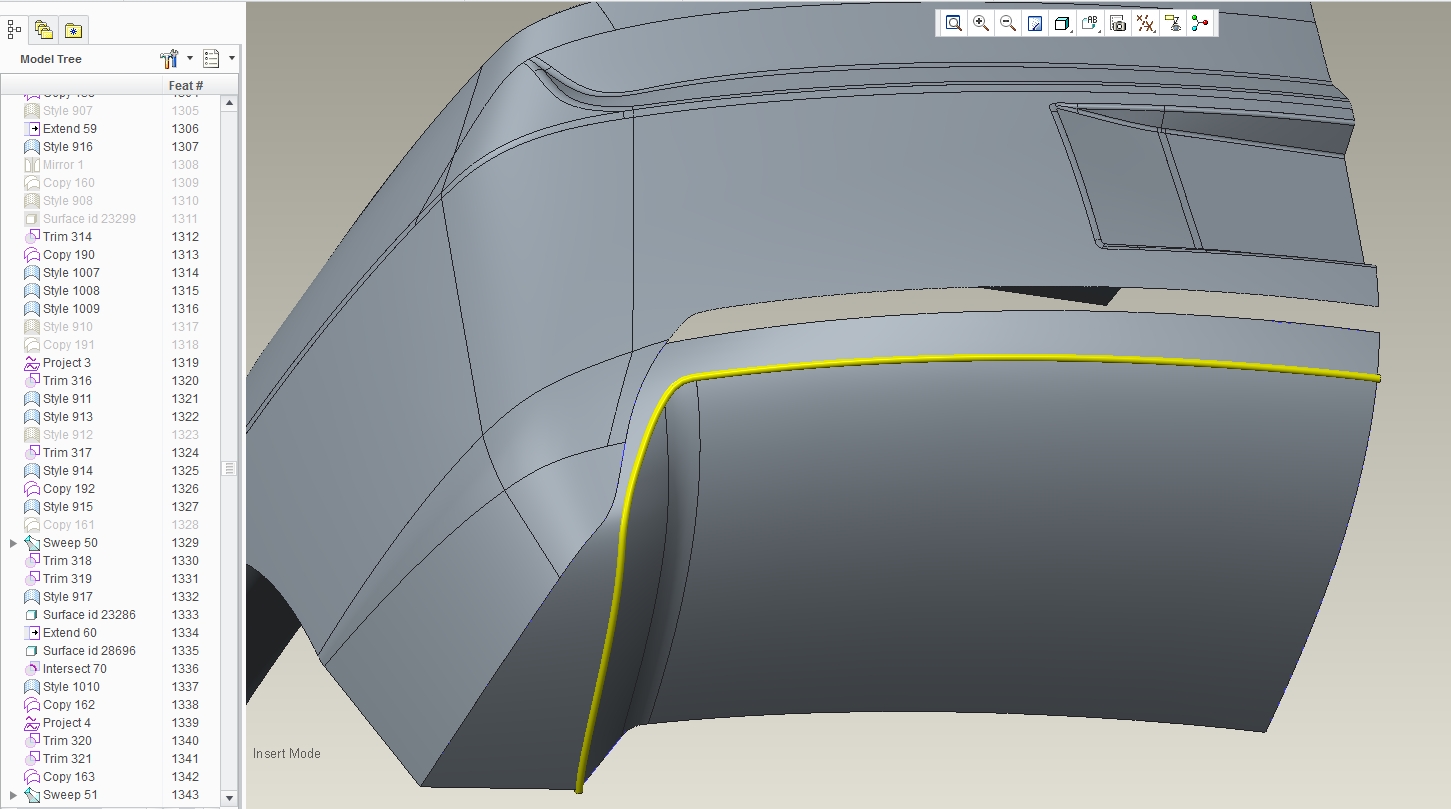Select the Zoom In tool

(x=981, y=23)
